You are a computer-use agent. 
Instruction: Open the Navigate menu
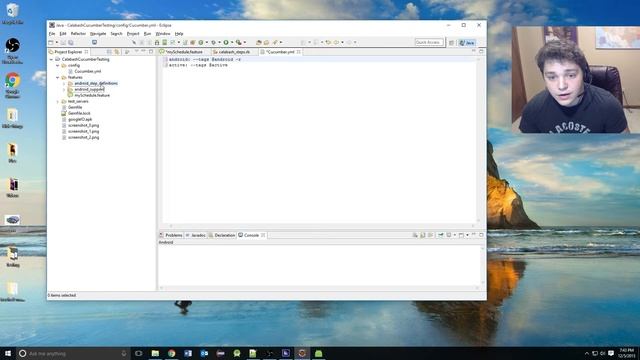[x=98, y=33]
